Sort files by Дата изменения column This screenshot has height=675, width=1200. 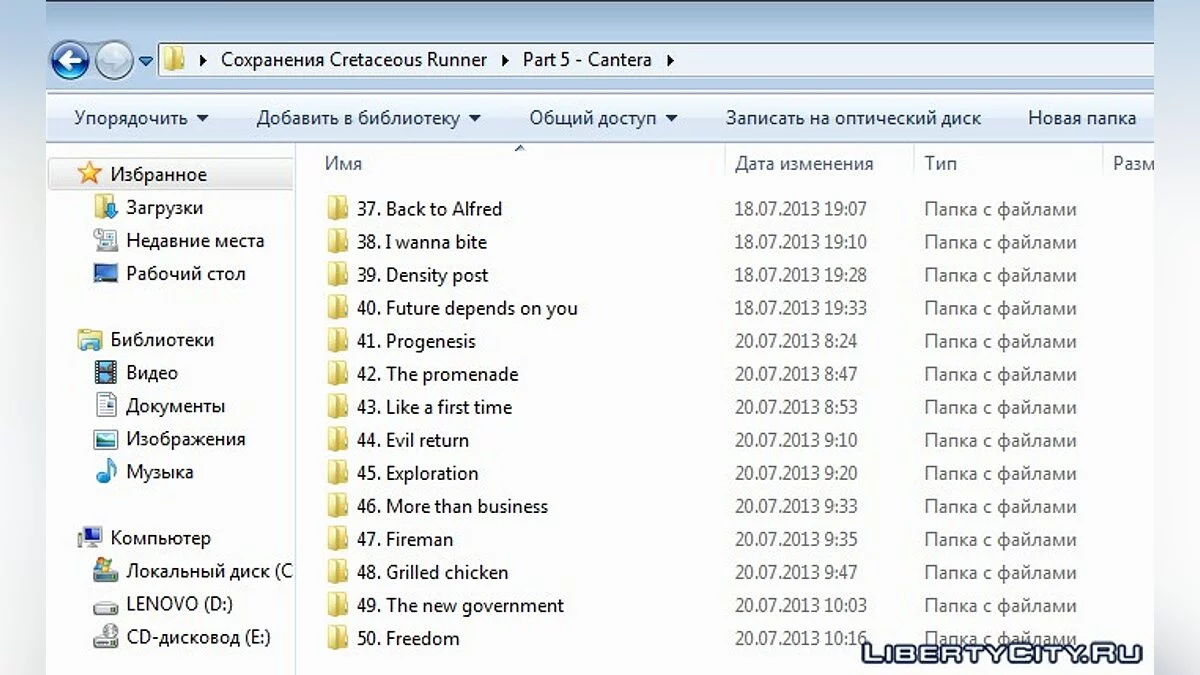pos(804,164)
